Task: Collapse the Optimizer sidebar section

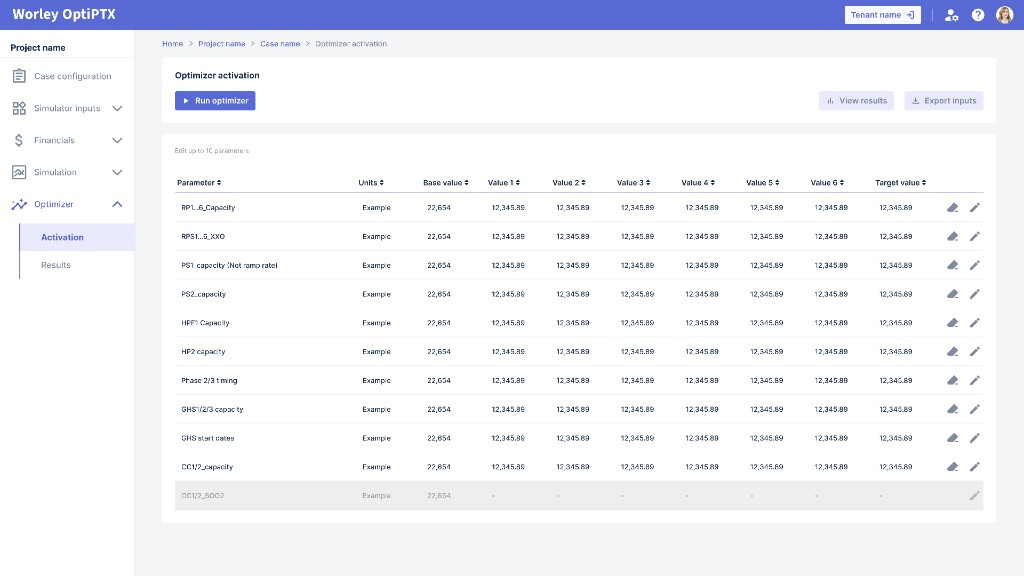Action: pyautogui.click(x=117, y=204)
